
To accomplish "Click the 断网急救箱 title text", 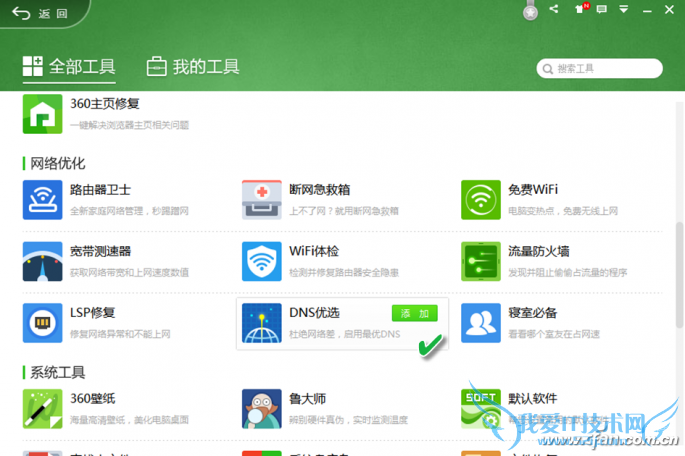I will 320,190.
